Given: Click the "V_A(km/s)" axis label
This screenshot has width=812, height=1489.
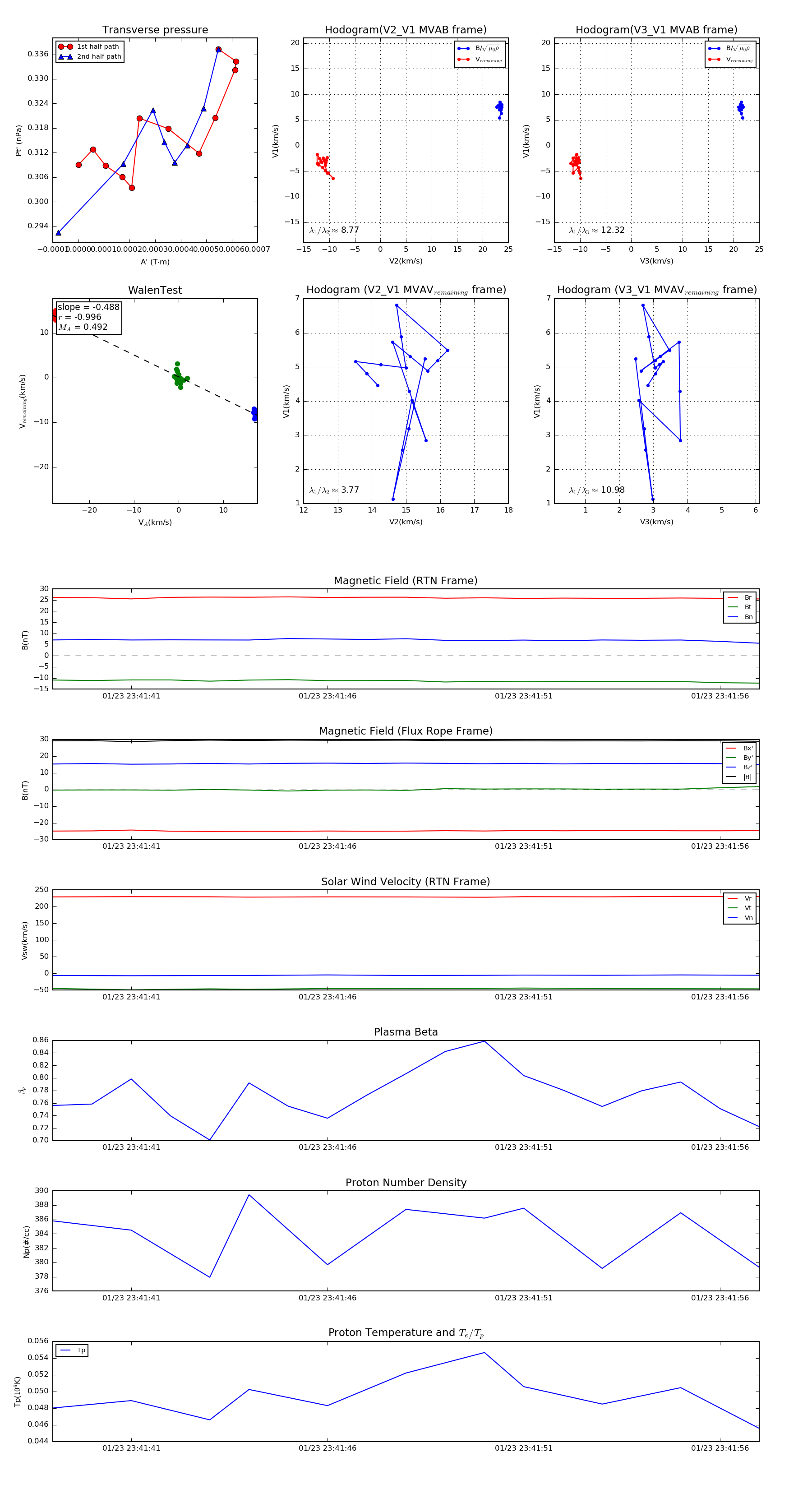Looking at the screenshot, I should click(x=155, y=523).
